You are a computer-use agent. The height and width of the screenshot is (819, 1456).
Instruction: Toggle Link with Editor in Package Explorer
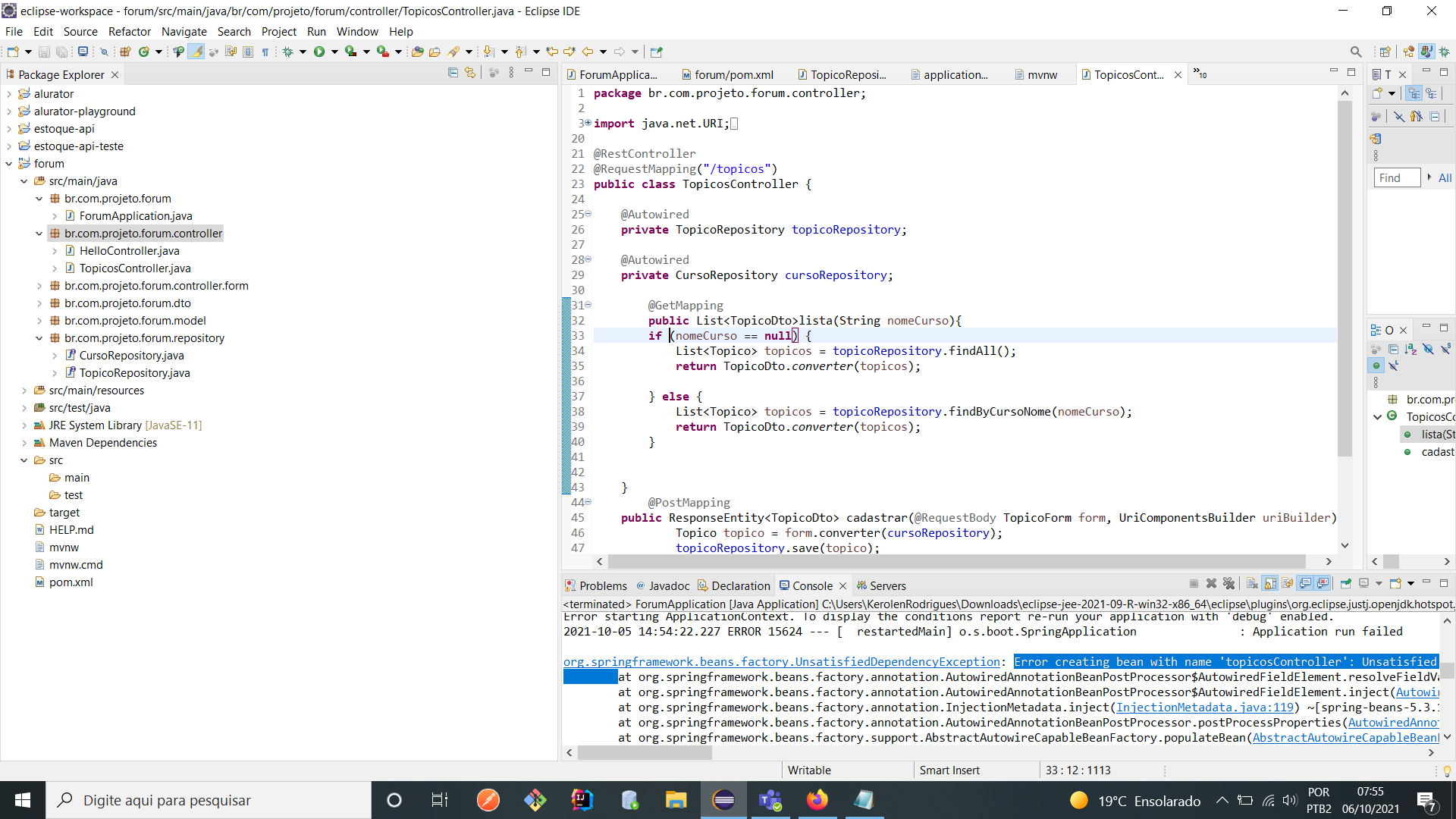[x=470, y=73]
